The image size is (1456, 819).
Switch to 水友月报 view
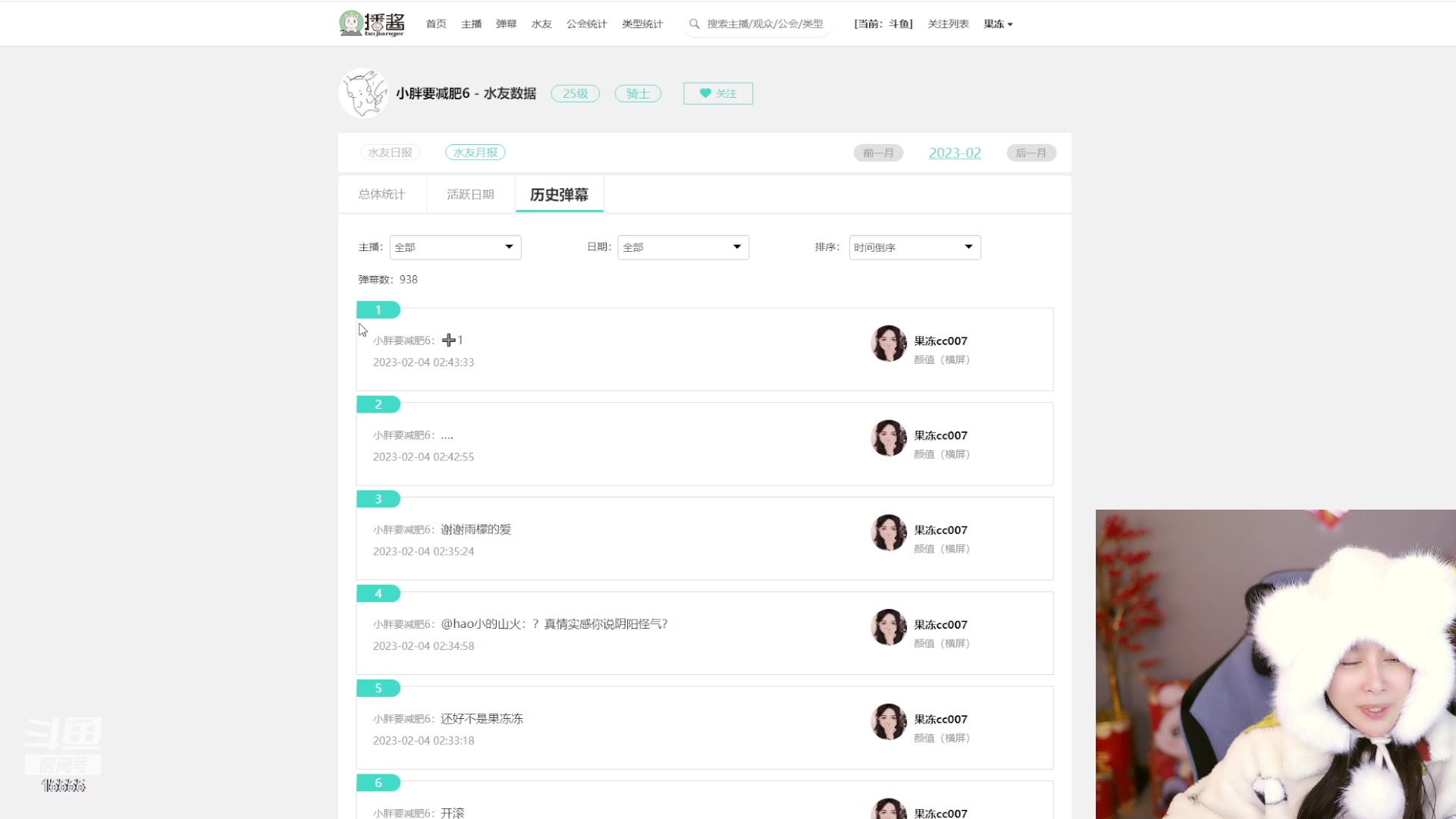point(475,152)
